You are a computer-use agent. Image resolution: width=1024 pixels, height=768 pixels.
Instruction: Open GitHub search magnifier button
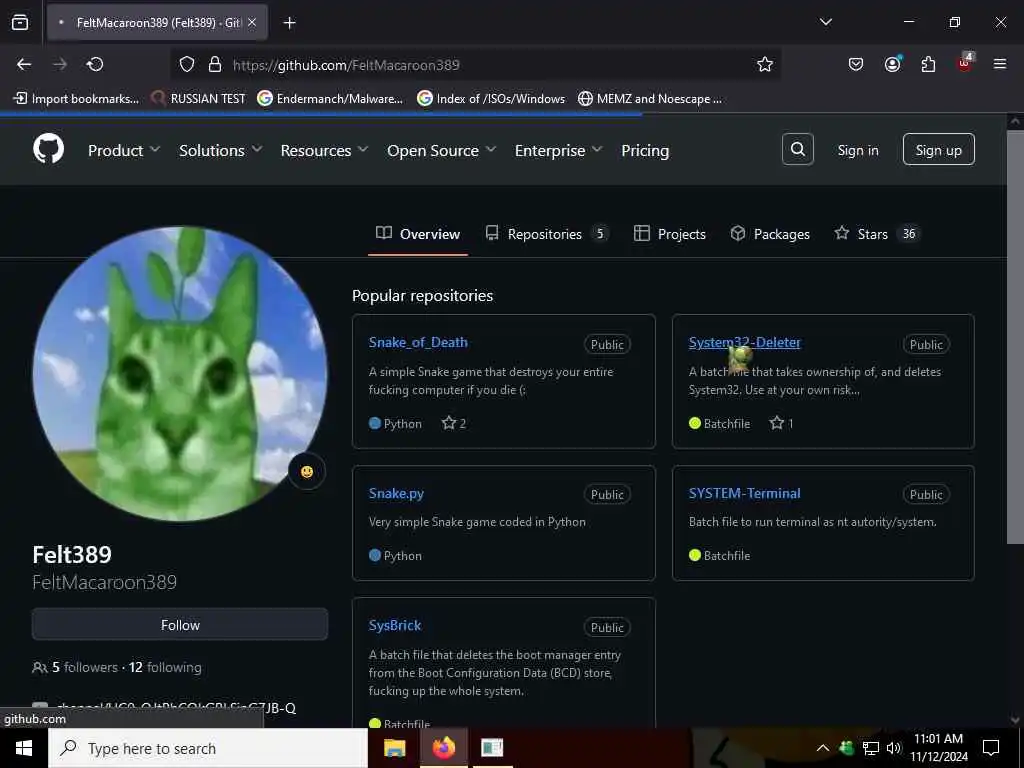pyautogui.click(x=797, y=150)
